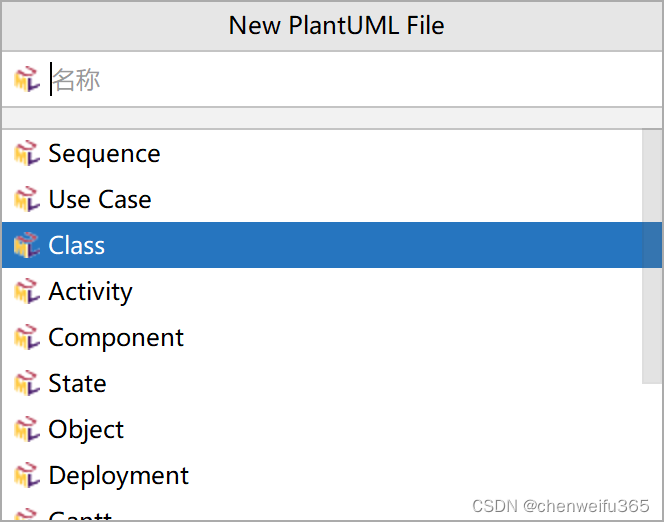Click the PlantUML icon beside Use Case
This screenshot has height=522, width=664.
[x=27, y=199]
